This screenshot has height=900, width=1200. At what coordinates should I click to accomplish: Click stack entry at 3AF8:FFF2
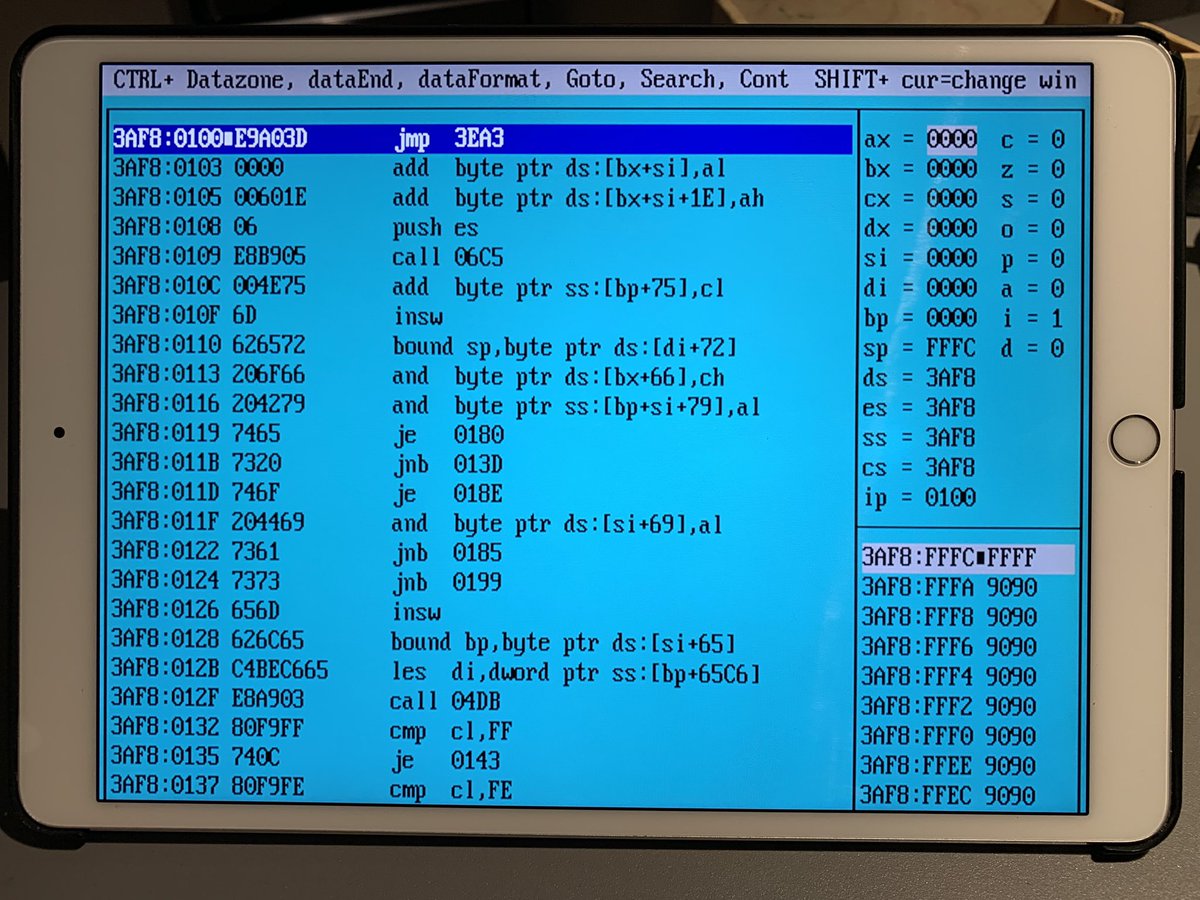(x=949, y=707)
